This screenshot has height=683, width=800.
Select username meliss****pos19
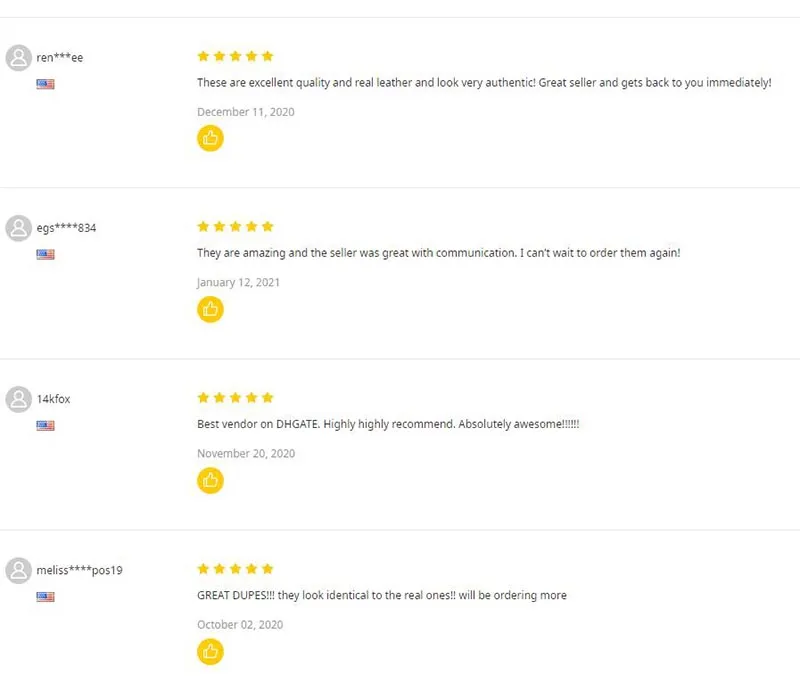pyautogui.click(x=80, y=570)
